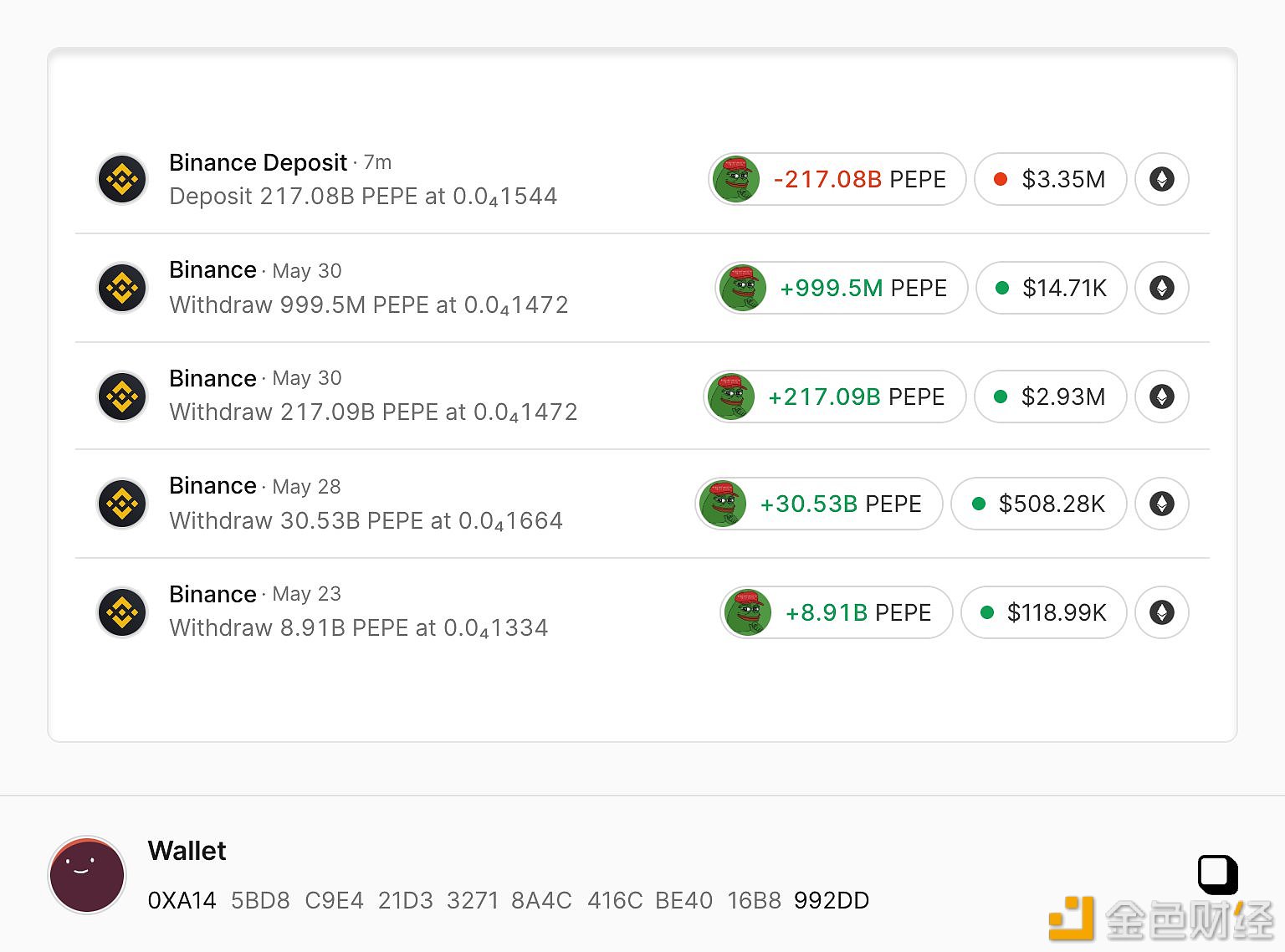Click the PEPE token icon beside +999.5M
Viewport: 1285px width, 952px height.
743,288
